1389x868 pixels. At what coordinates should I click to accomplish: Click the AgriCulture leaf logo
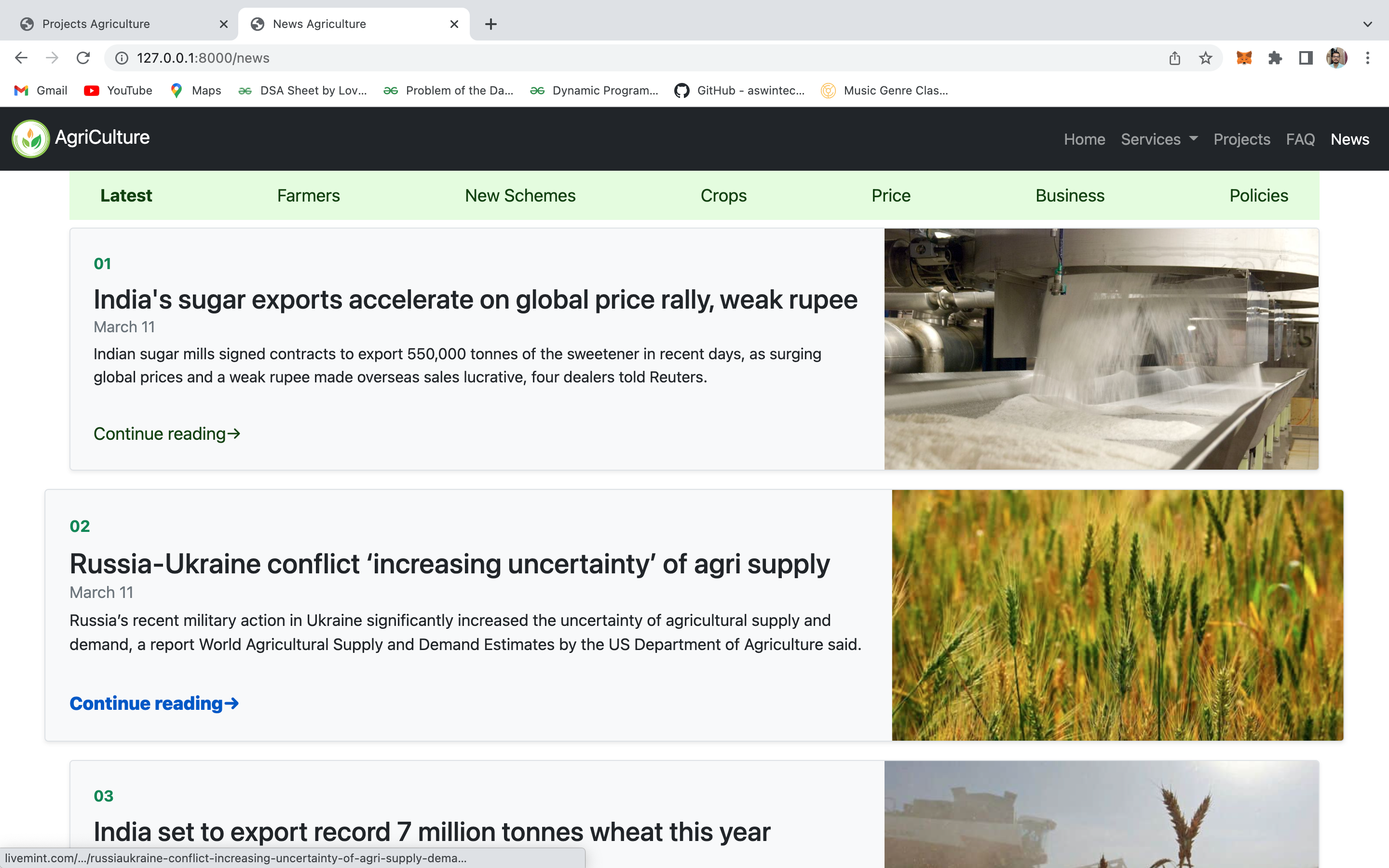click(x=31, y=138)
